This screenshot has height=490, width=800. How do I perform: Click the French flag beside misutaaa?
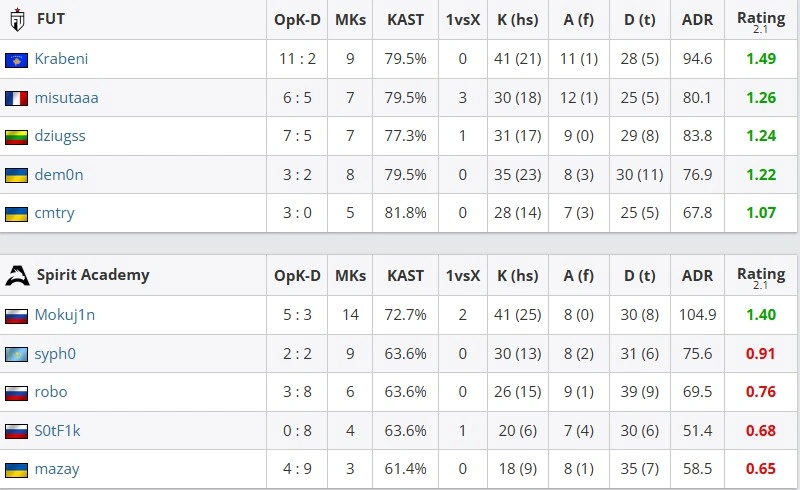tap(16, 98)
